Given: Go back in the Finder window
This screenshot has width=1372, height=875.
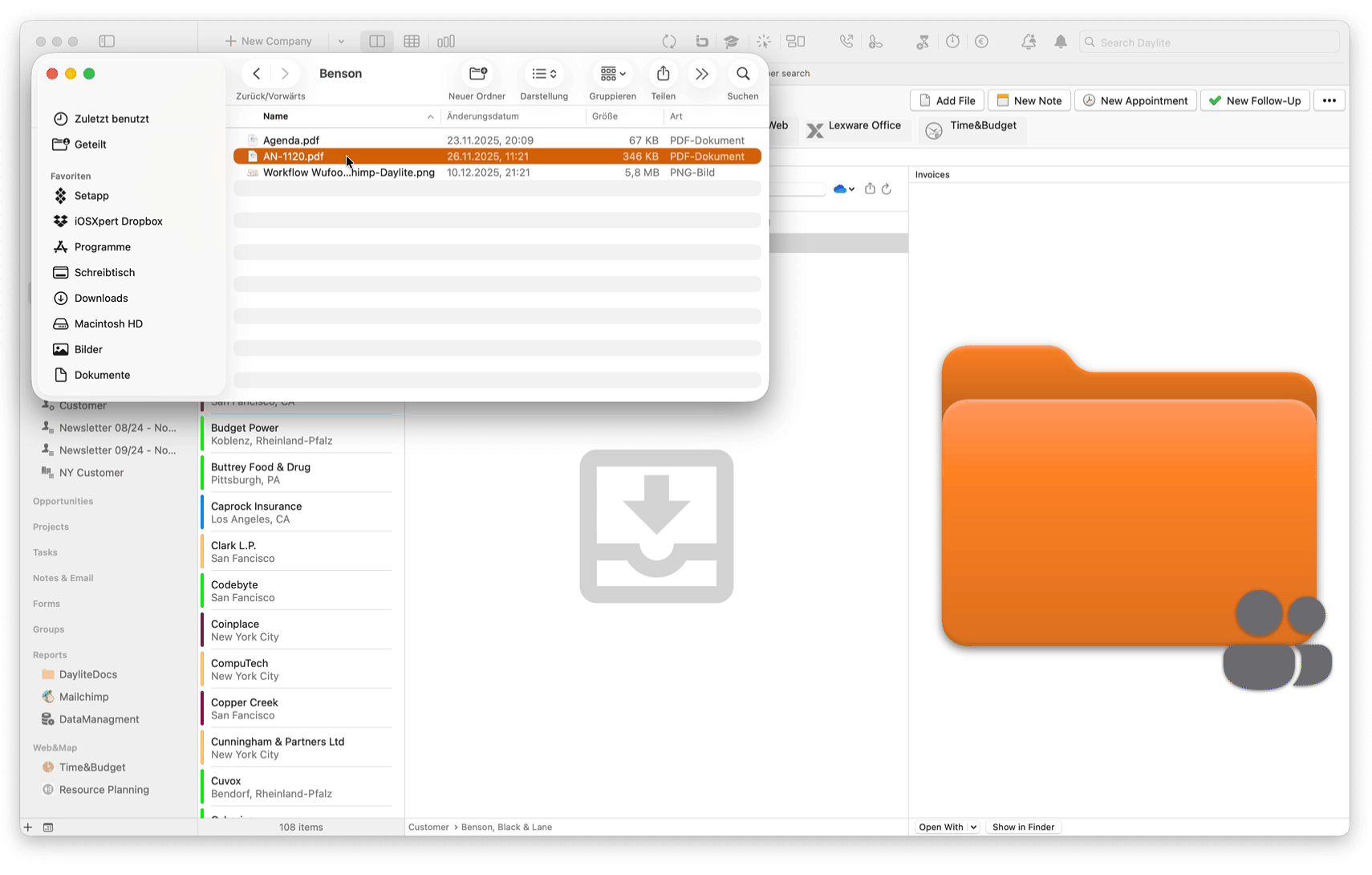Looking at the screenshot, I should tap(257, 74).
